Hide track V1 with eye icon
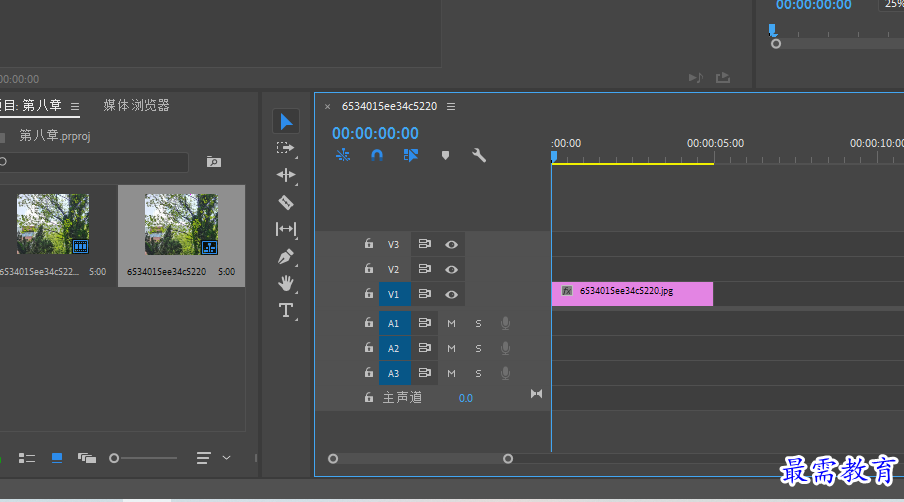This screenshot has height=502, width=904. tap(451, 295)
